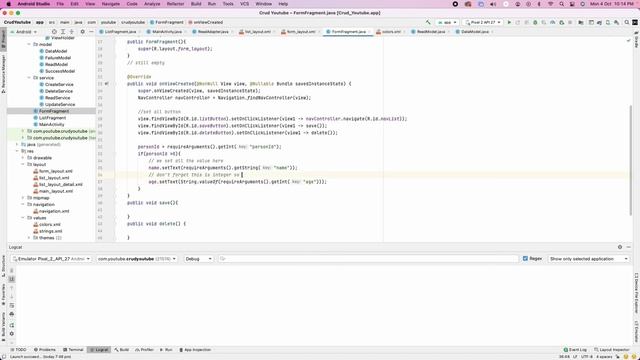Switch to colors.xml editor tab
Viewport: 640px width, 360px height.
coord(391,31)
